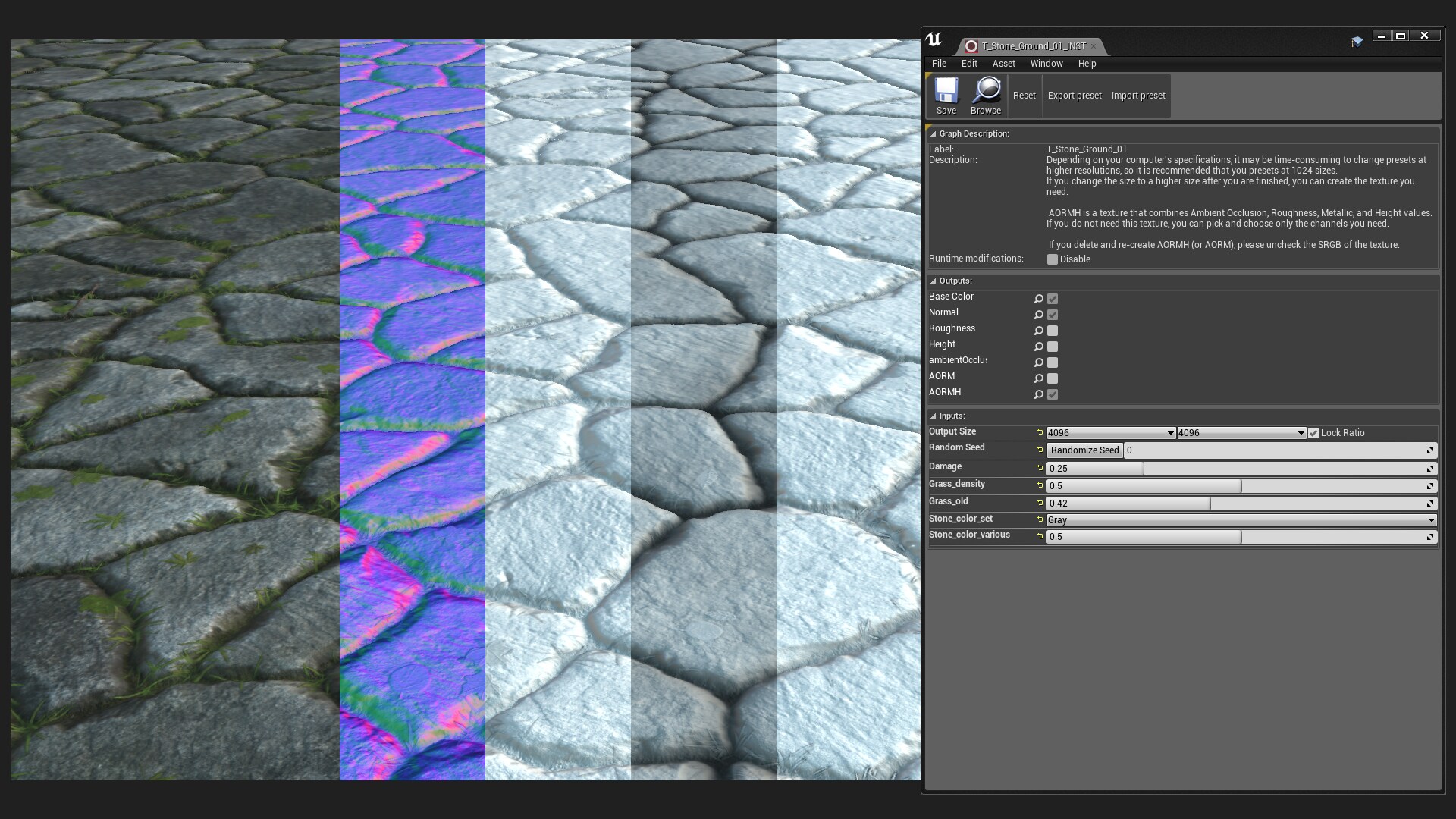Click magnifier icon next to AORMH output
The image size is (1456, 819).
[x=1039, y=394]
